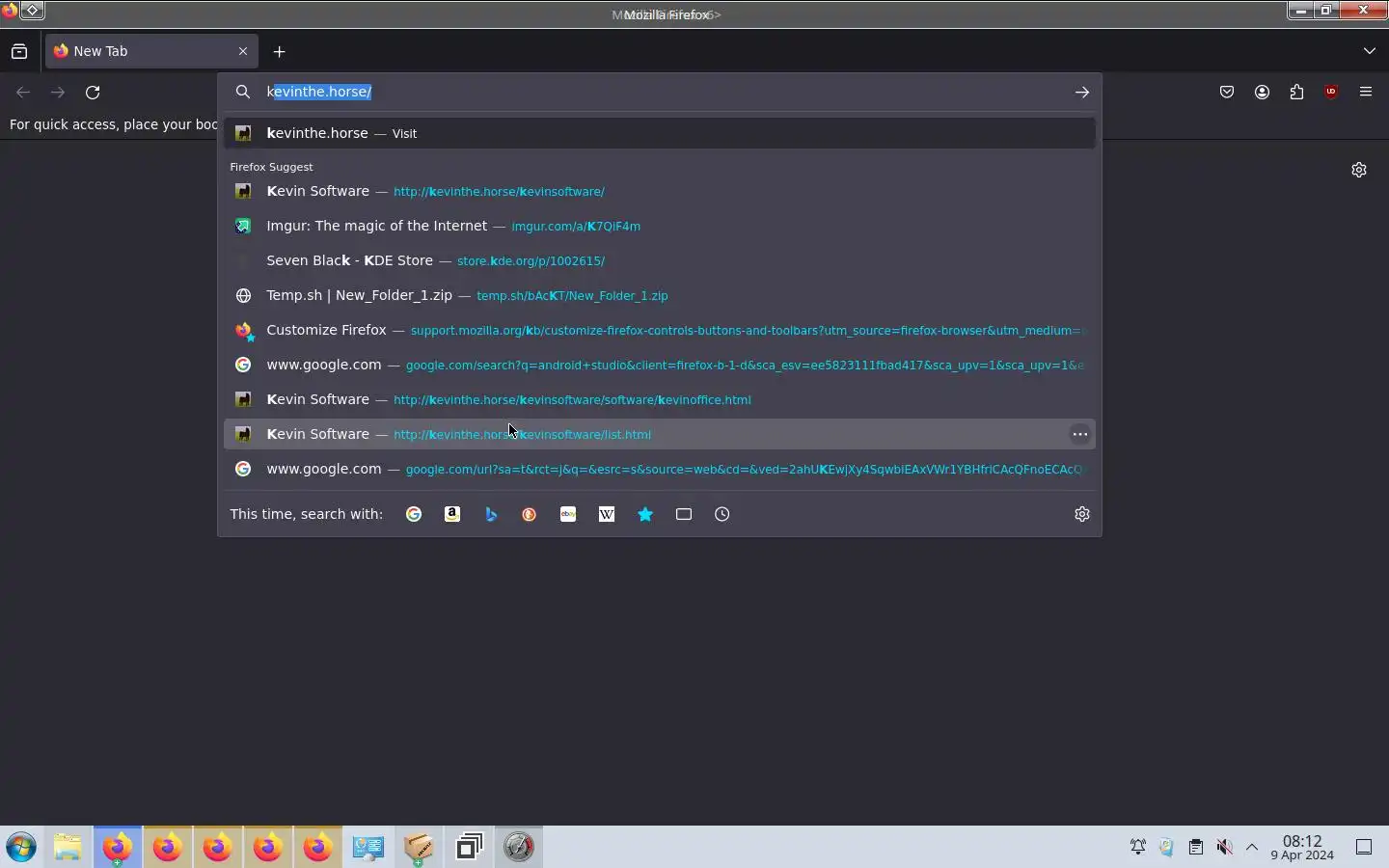Image resolution: width=1389 pixels, height=868 pixels.
Task: Open the speedometer gauge taskbar icon
Action: pyautogui.click(x=519, y=847)
